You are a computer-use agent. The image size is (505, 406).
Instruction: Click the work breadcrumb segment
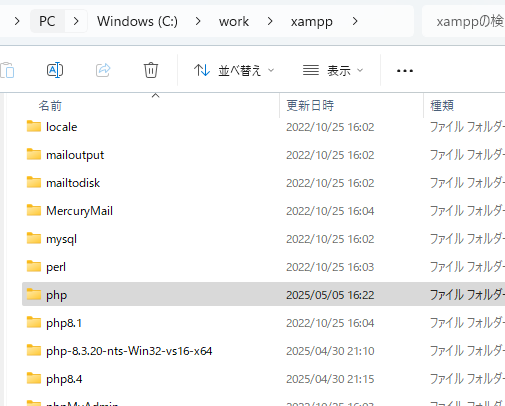pos(234,21)
